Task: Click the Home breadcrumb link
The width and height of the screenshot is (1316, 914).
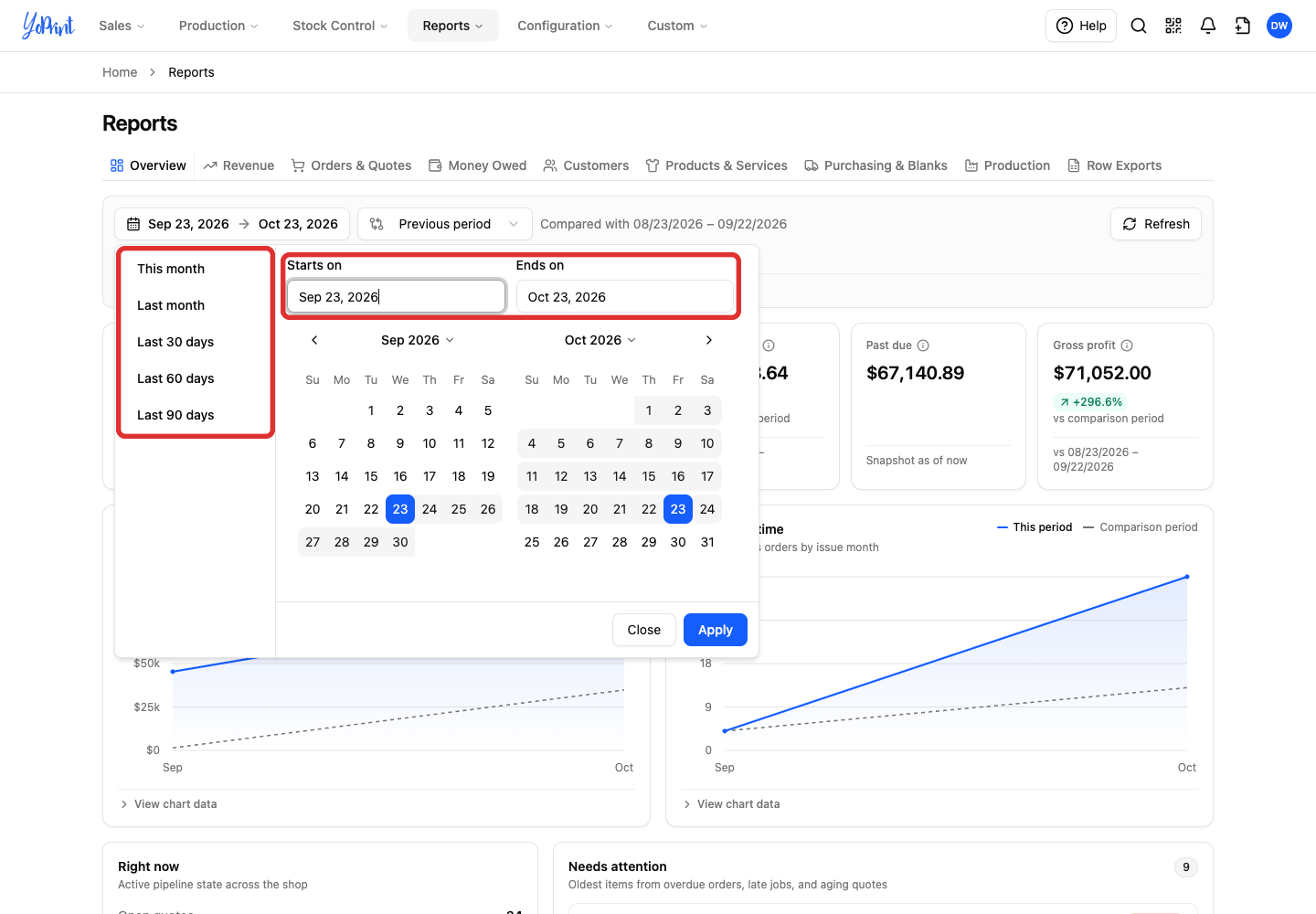Action: click(x=120, y=72)
